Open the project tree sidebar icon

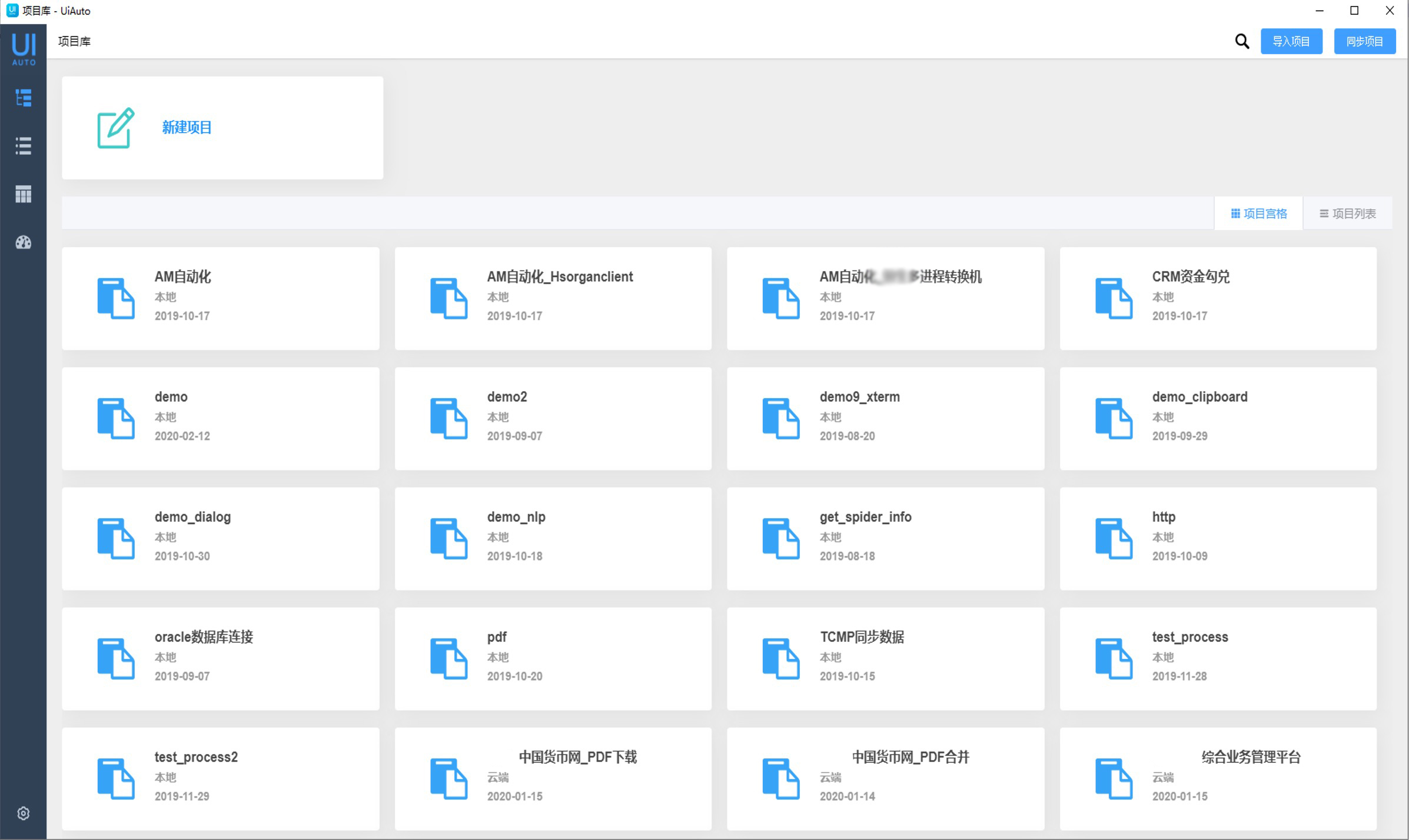click(24, 98)
